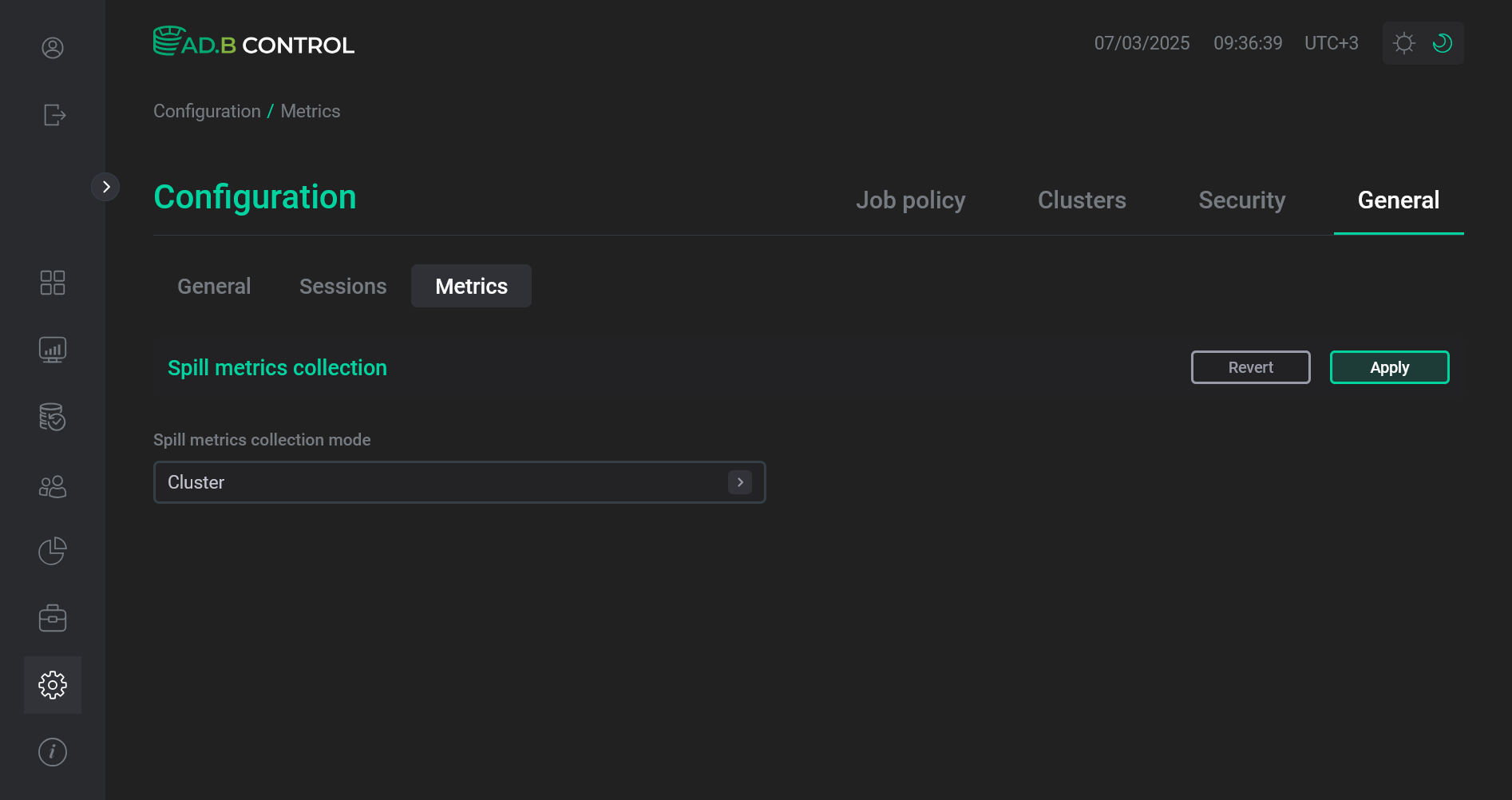Click the logout icon in the sidebar
The width and height of the screenshot is (1512, 800).
pyautogui.click(x=52, y=115)
